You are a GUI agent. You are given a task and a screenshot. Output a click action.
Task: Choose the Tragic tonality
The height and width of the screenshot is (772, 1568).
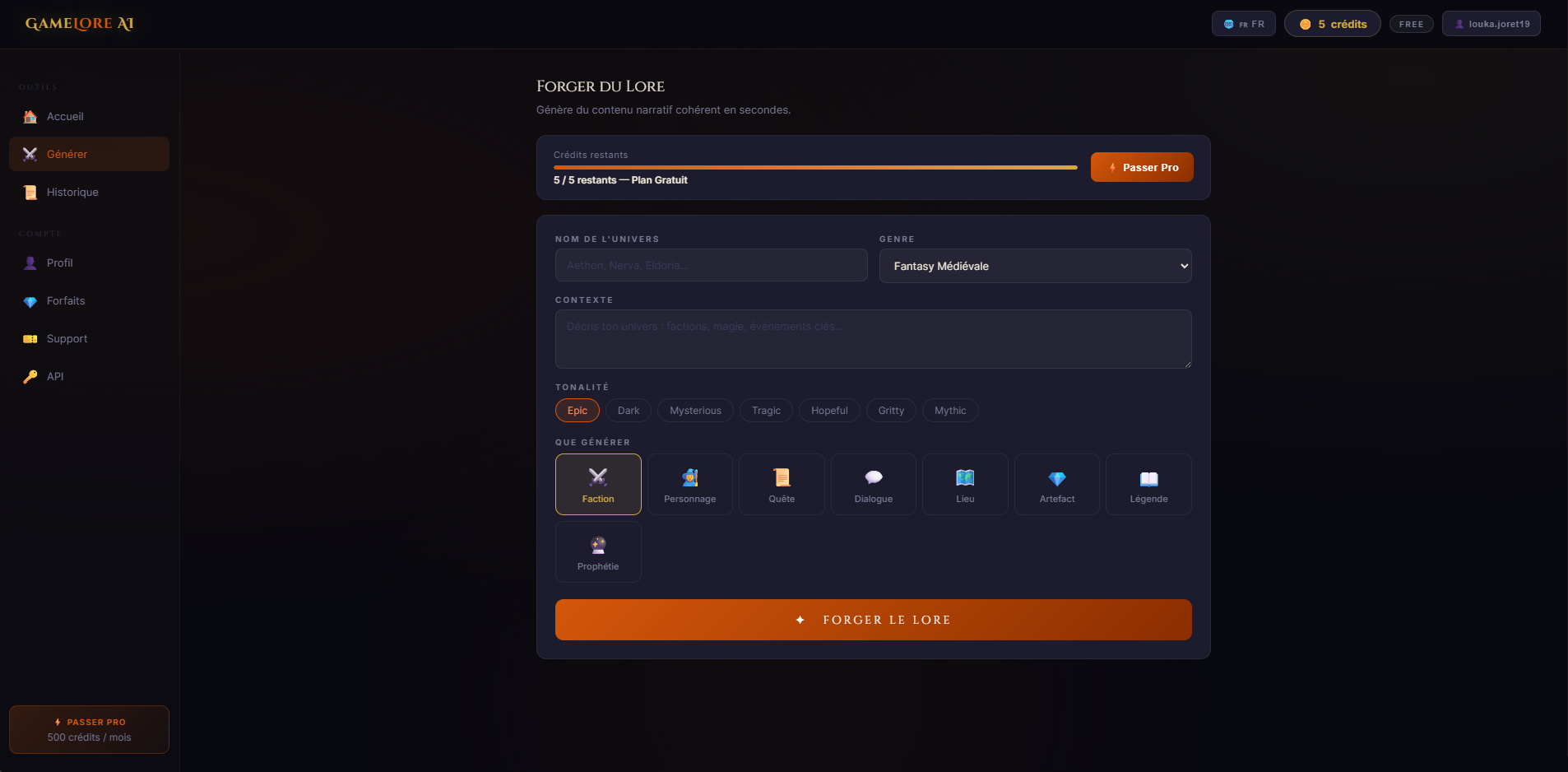coord(766,411)
